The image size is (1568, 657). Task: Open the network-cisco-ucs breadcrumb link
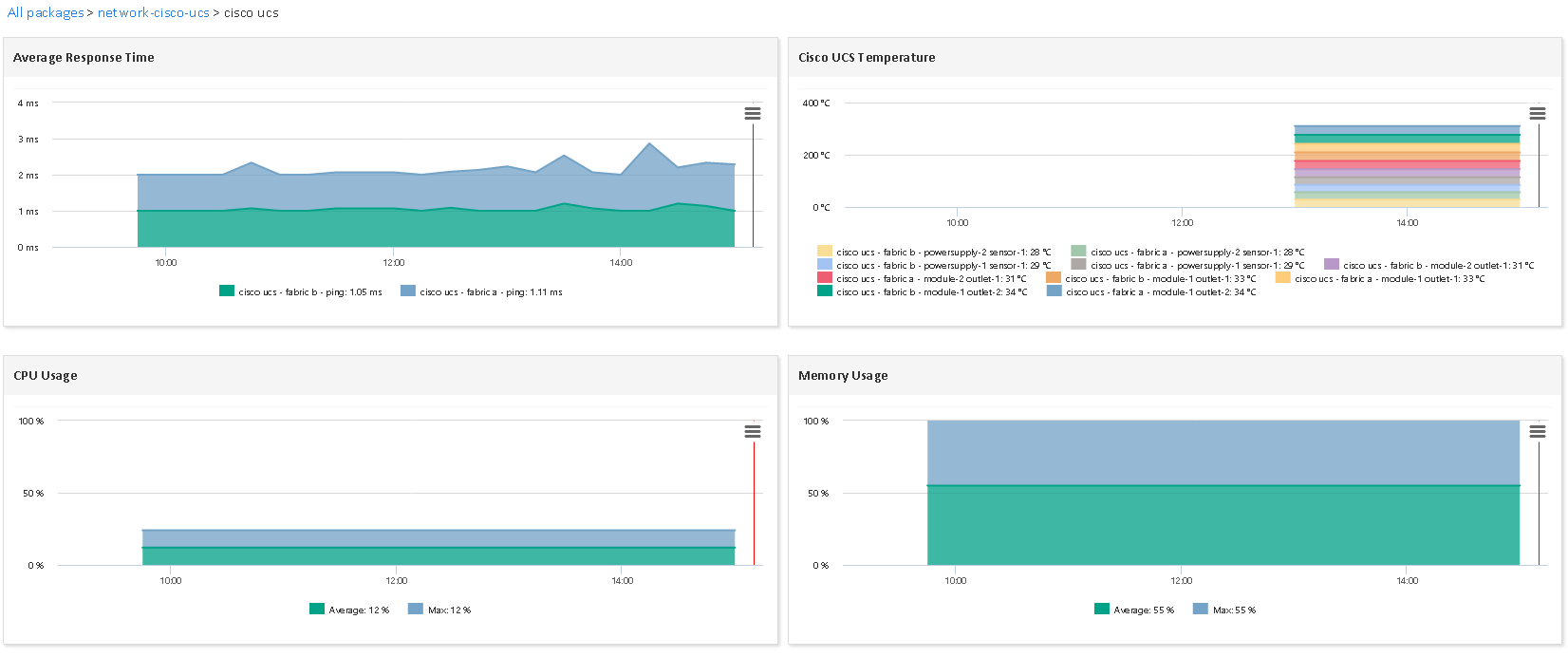[x=153, y=13]
